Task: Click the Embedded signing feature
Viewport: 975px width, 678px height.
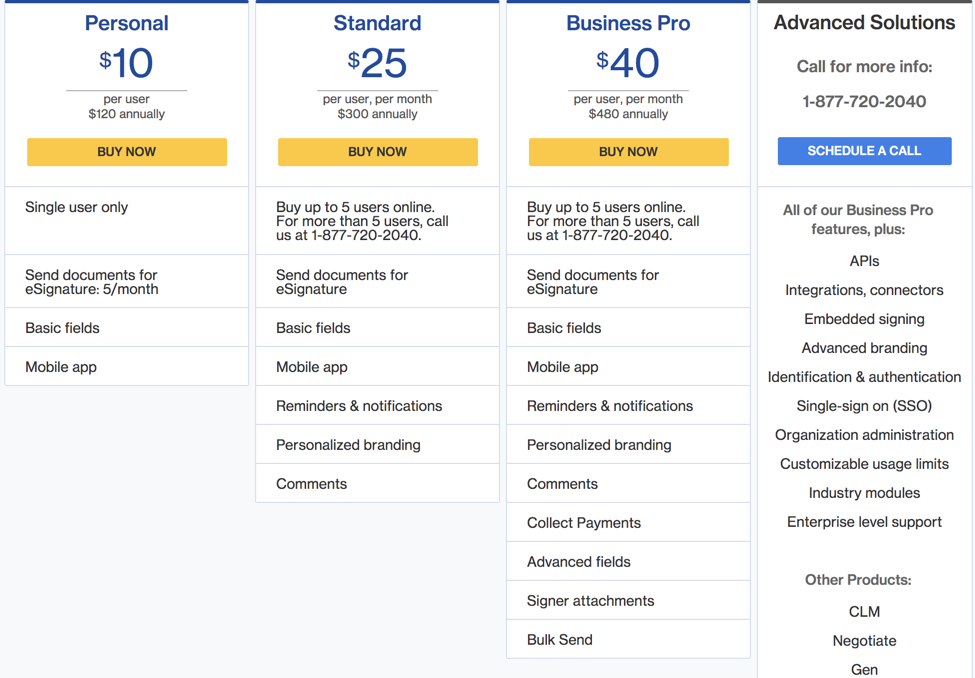Action: click(x=864, y=319)
